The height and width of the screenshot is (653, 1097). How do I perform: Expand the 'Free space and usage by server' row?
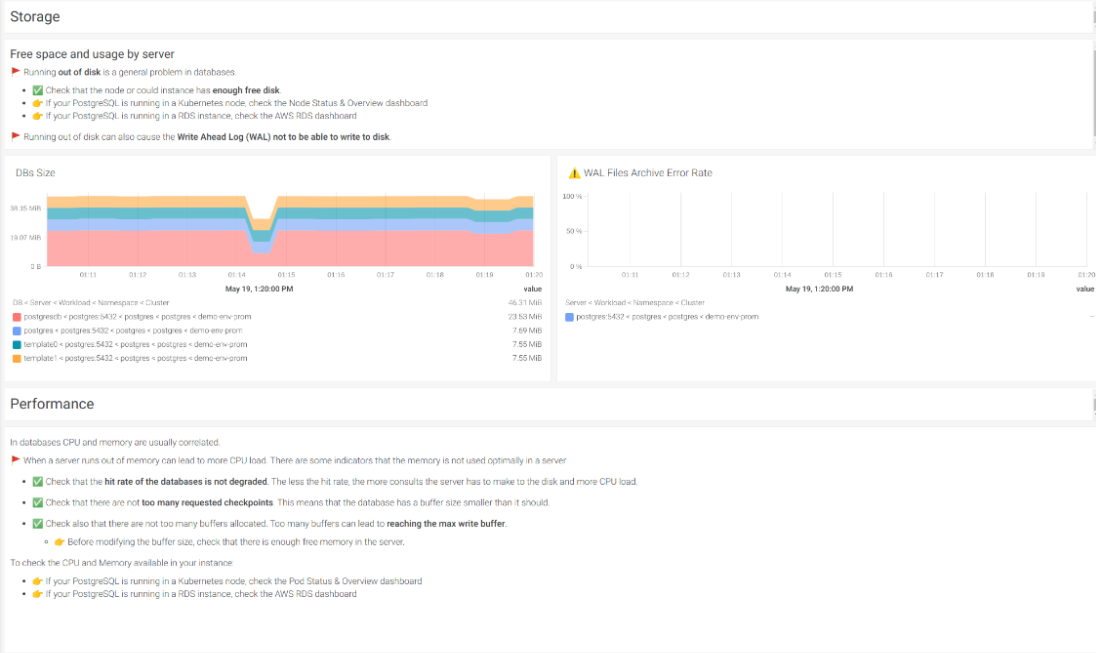coord(90,53)
